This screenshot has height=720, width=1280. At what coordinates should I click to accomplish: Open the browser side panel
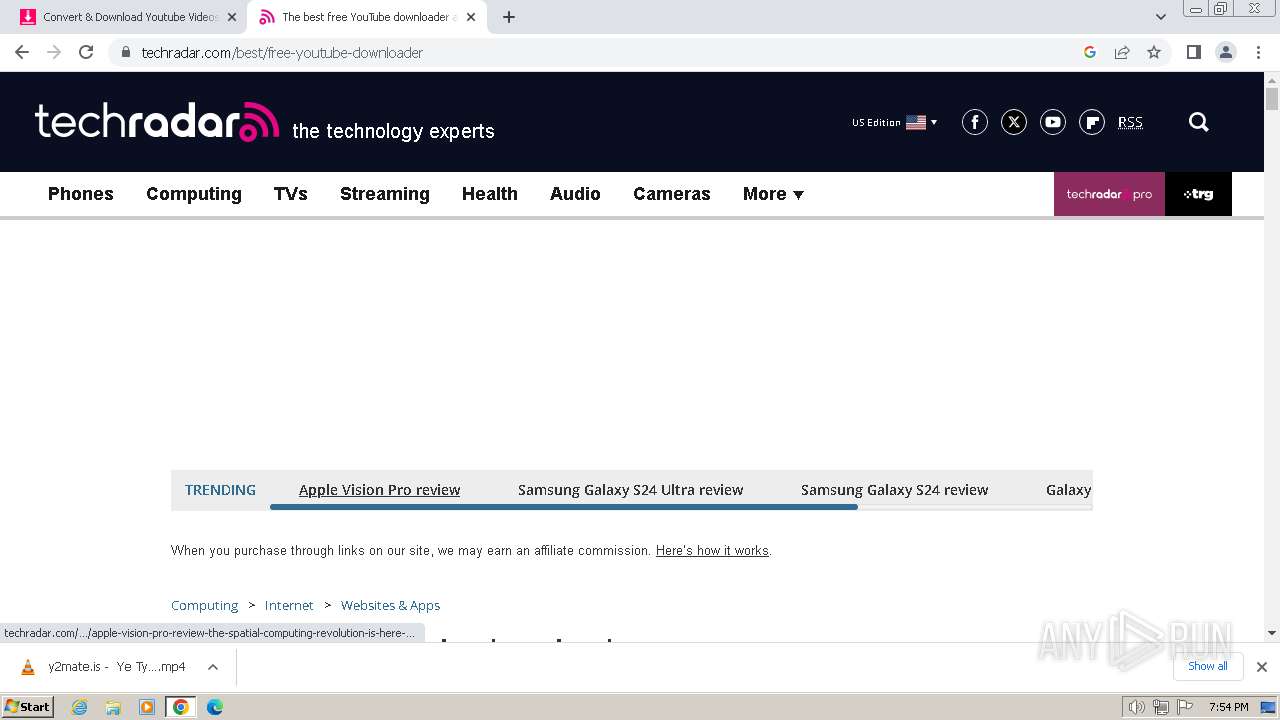(x=1193, y=52)
